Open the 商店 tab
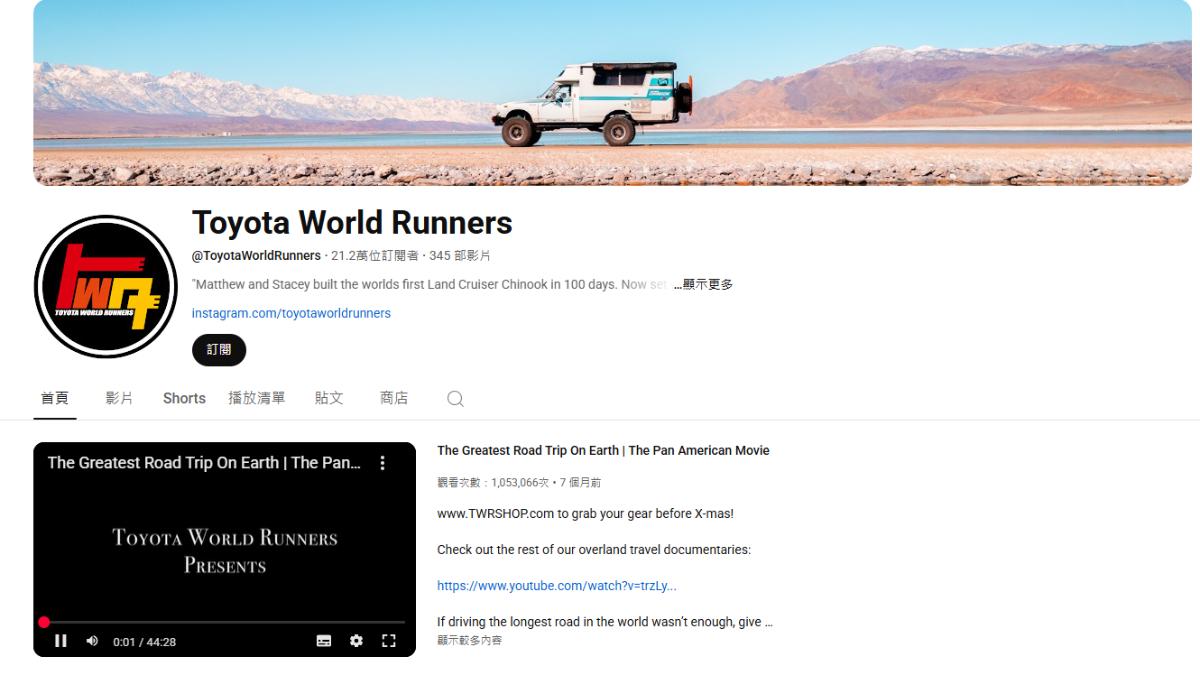 pos(394,398)
